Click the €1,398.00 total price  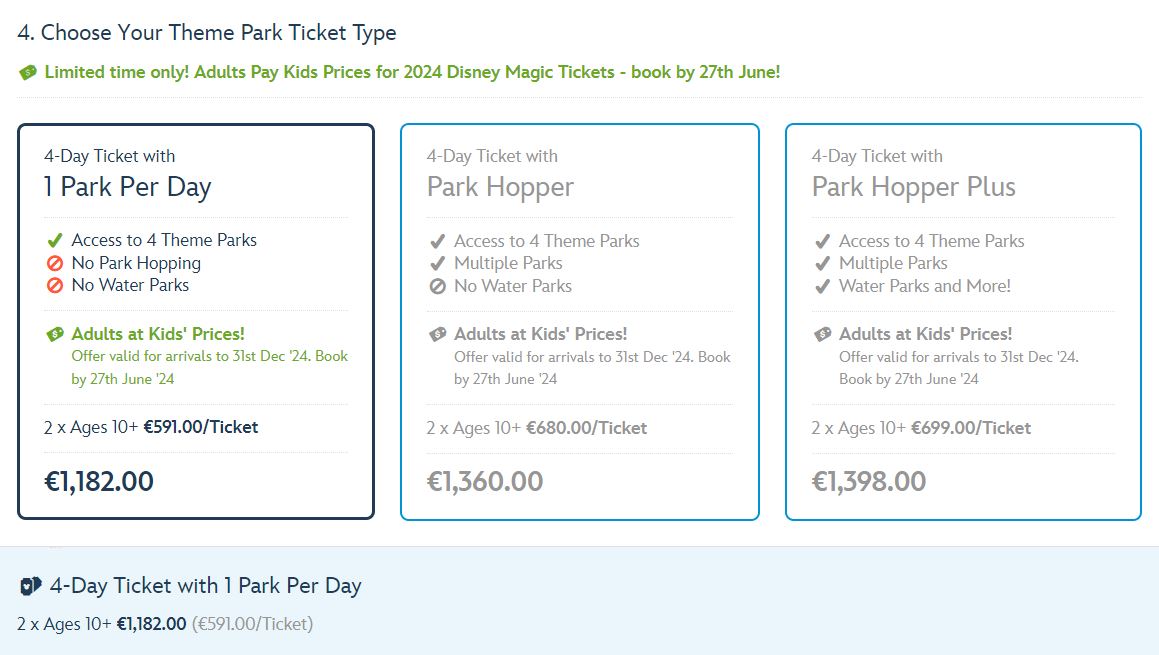[869, 481]
